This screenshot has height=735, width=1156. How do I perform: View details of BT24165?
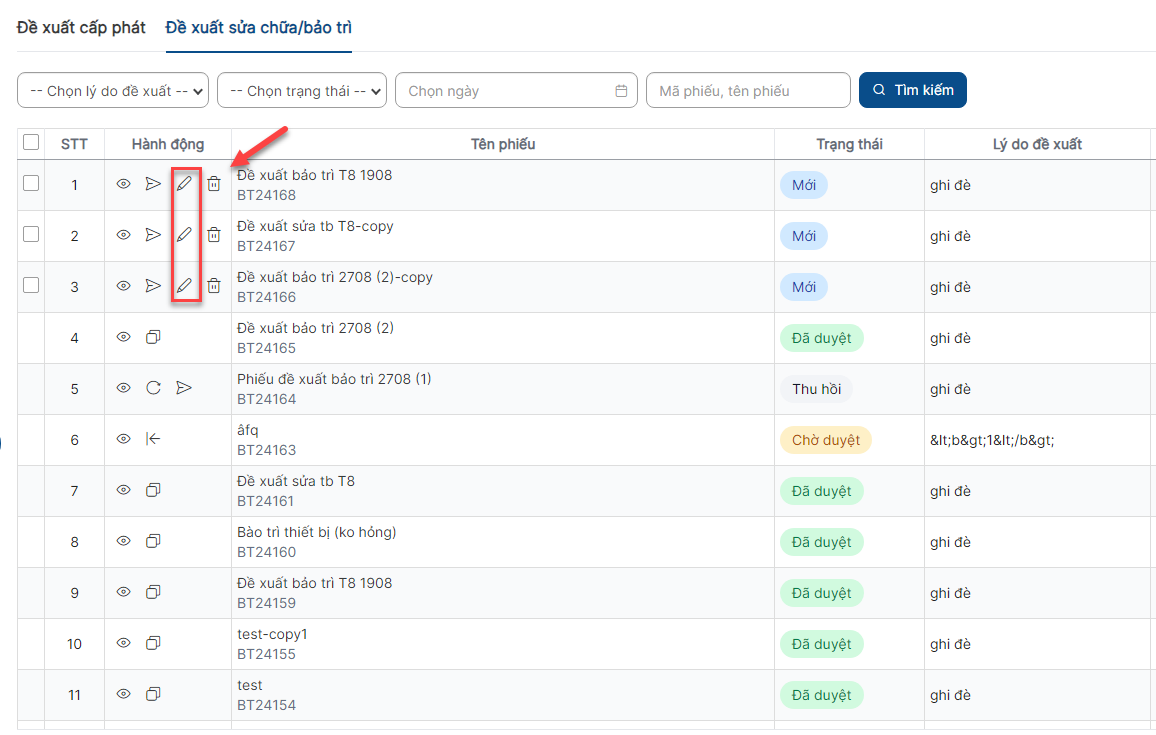(123, 336)
